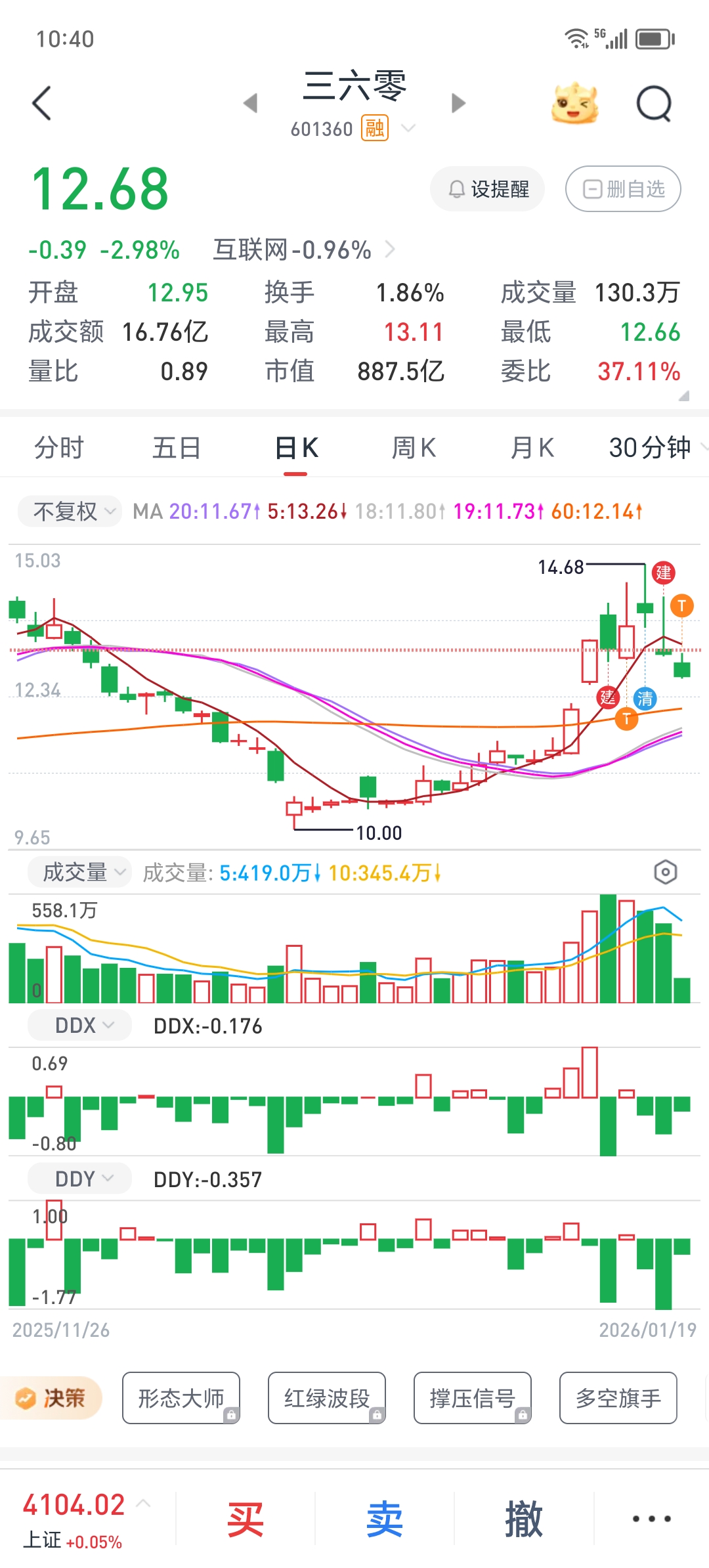709x1568 pixels.
Task: Go to next stock with right triangle
Action: [x=458, y=103]
